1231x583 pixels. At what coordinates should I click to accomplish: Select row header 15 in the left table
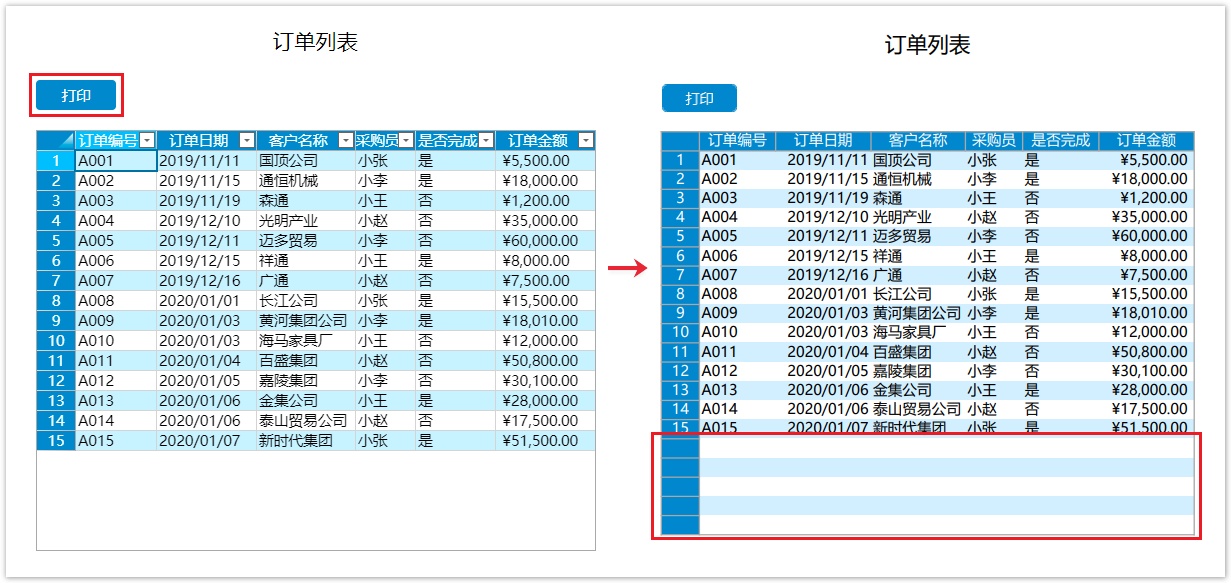click(x=56, y=441)
